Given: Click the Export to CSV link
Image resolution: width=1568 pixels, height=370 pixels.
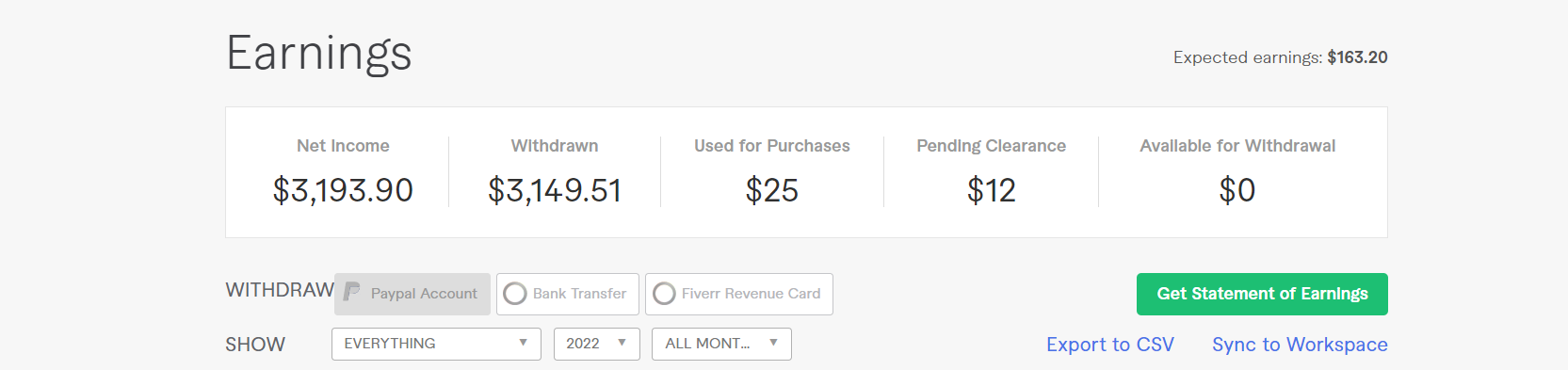Looking at the screenshot, I should (x=1110, y=345).
